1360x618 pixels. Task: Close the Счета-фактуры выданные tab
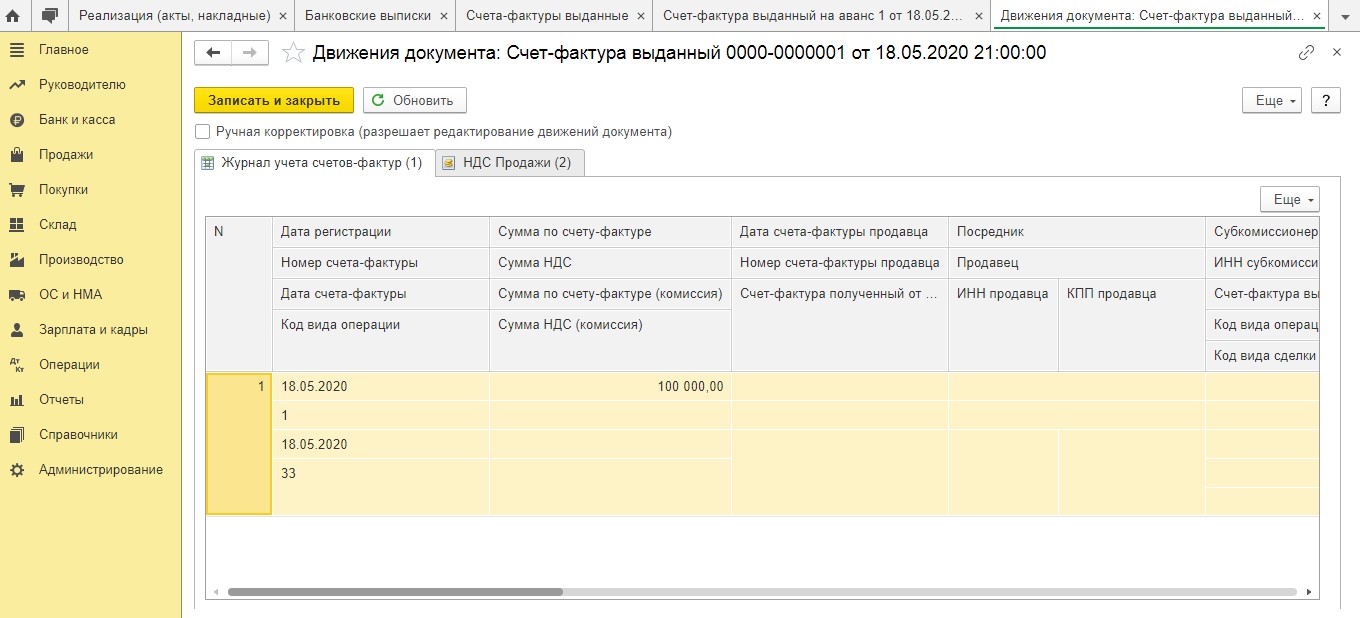(641, 16)
